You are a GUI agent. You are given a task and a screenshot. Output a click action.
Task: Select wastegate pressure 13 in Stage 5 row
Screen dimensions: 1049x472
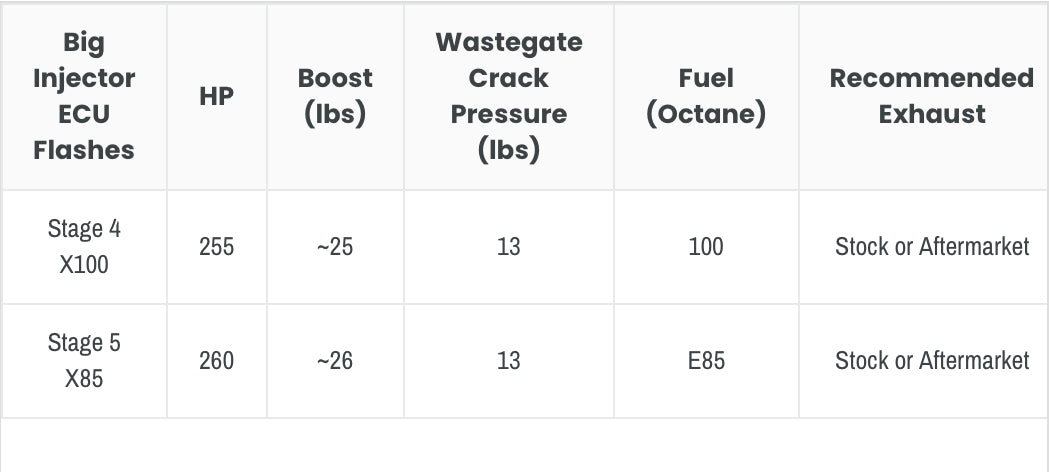click(x=509, y=360)
